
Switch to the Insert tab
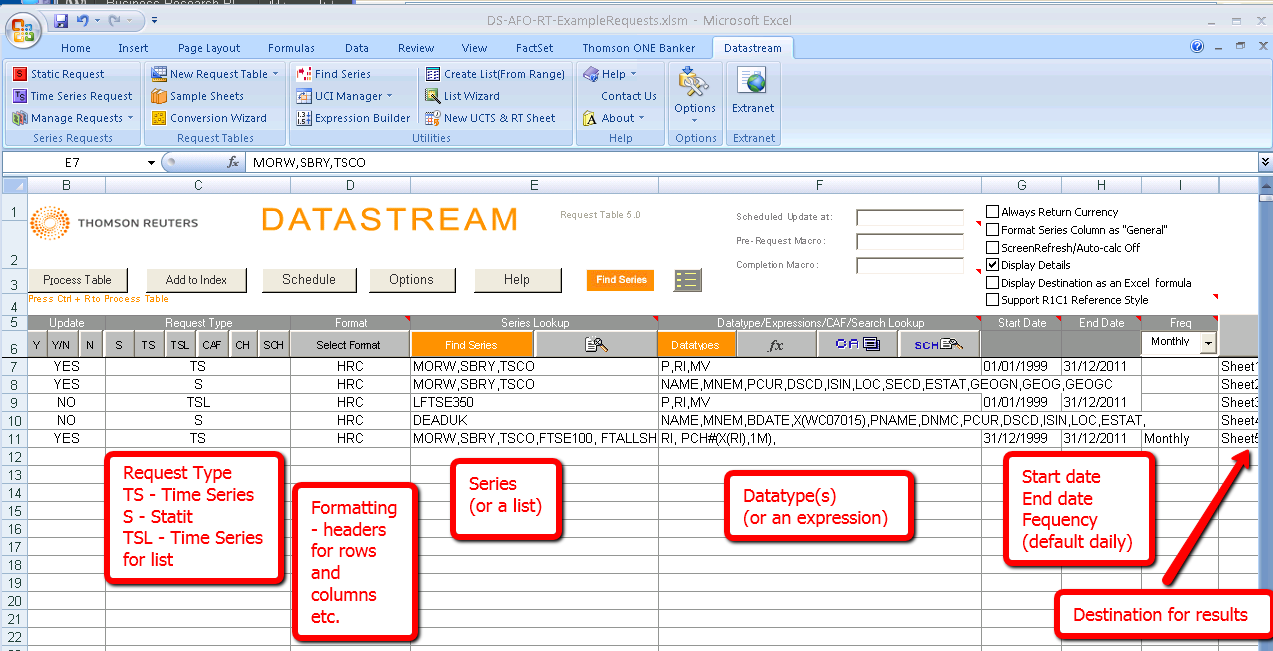tap(133, 48)
